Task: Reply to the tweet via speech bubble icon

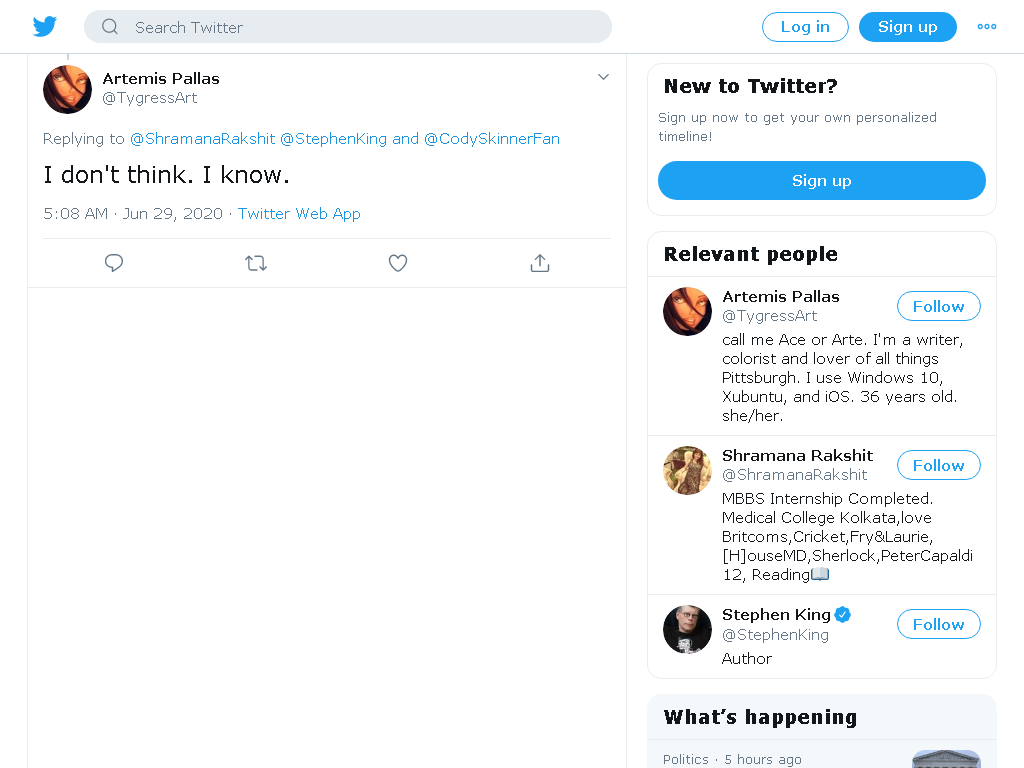Action: 114,263
